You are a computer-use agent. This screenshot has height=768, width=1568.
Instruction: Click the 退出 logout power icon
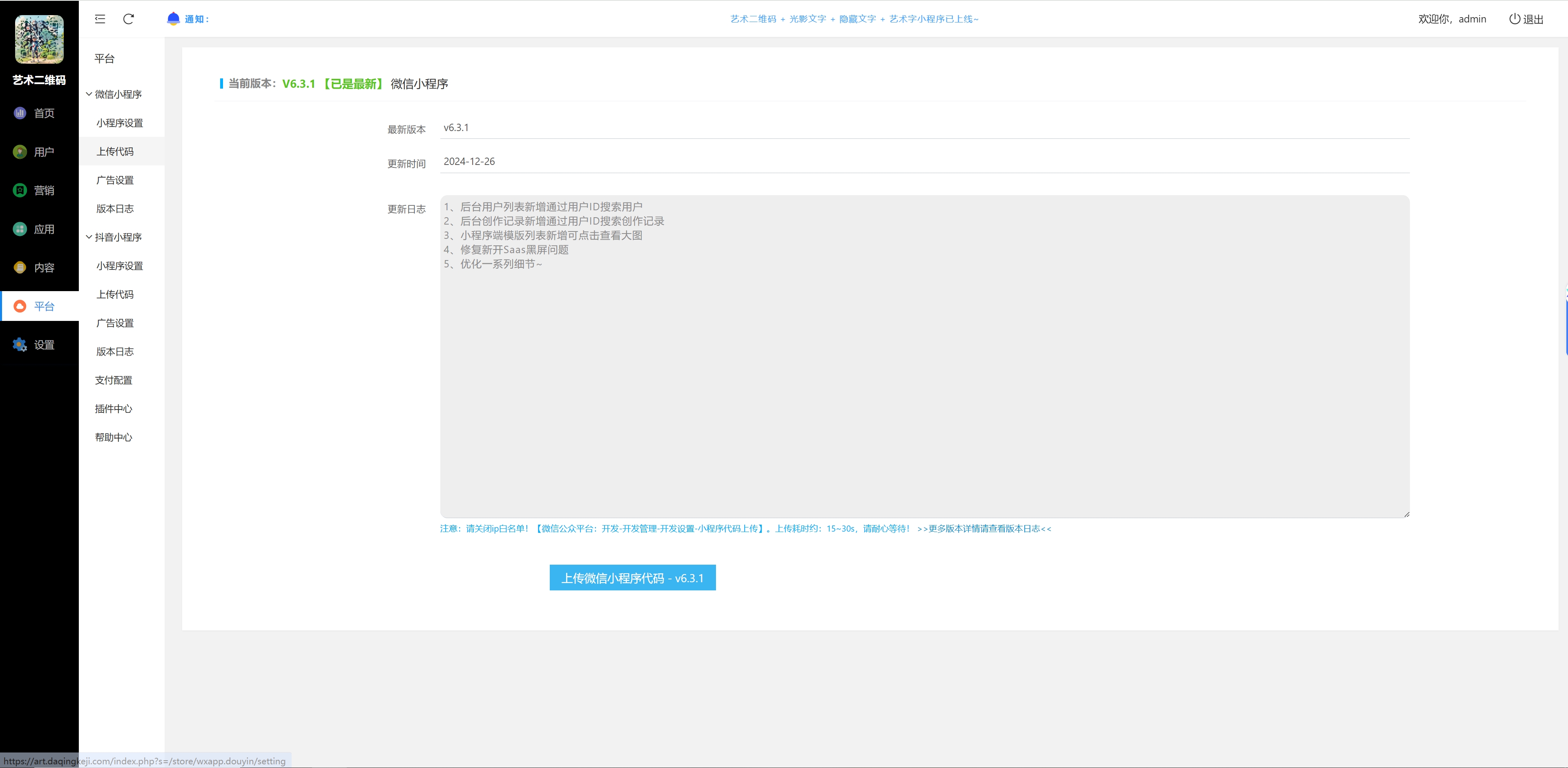pos(1514,19)
